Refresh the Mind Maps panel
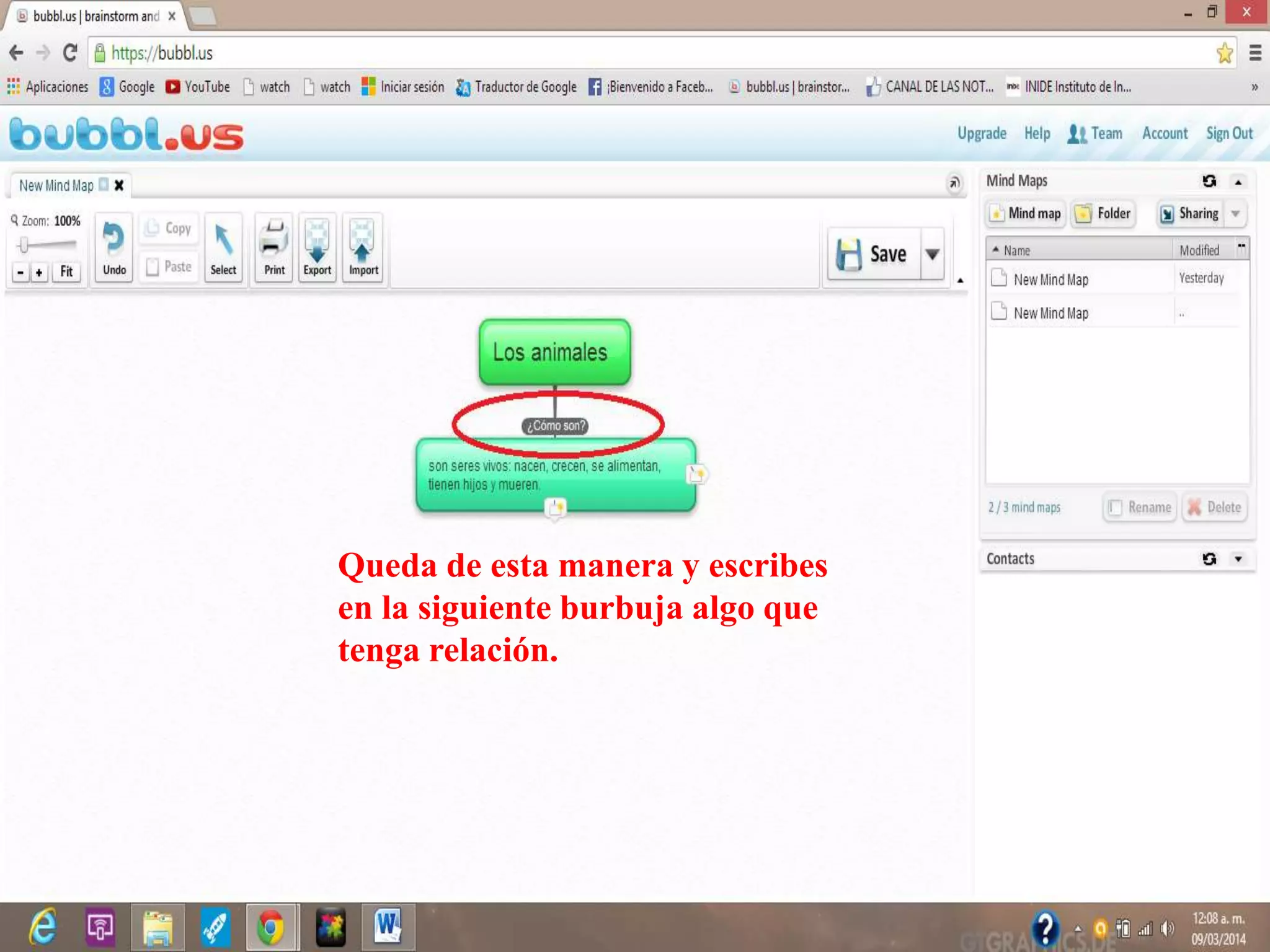The height and width of the screenshot is (952, 1270). [x=1209, y=181]
